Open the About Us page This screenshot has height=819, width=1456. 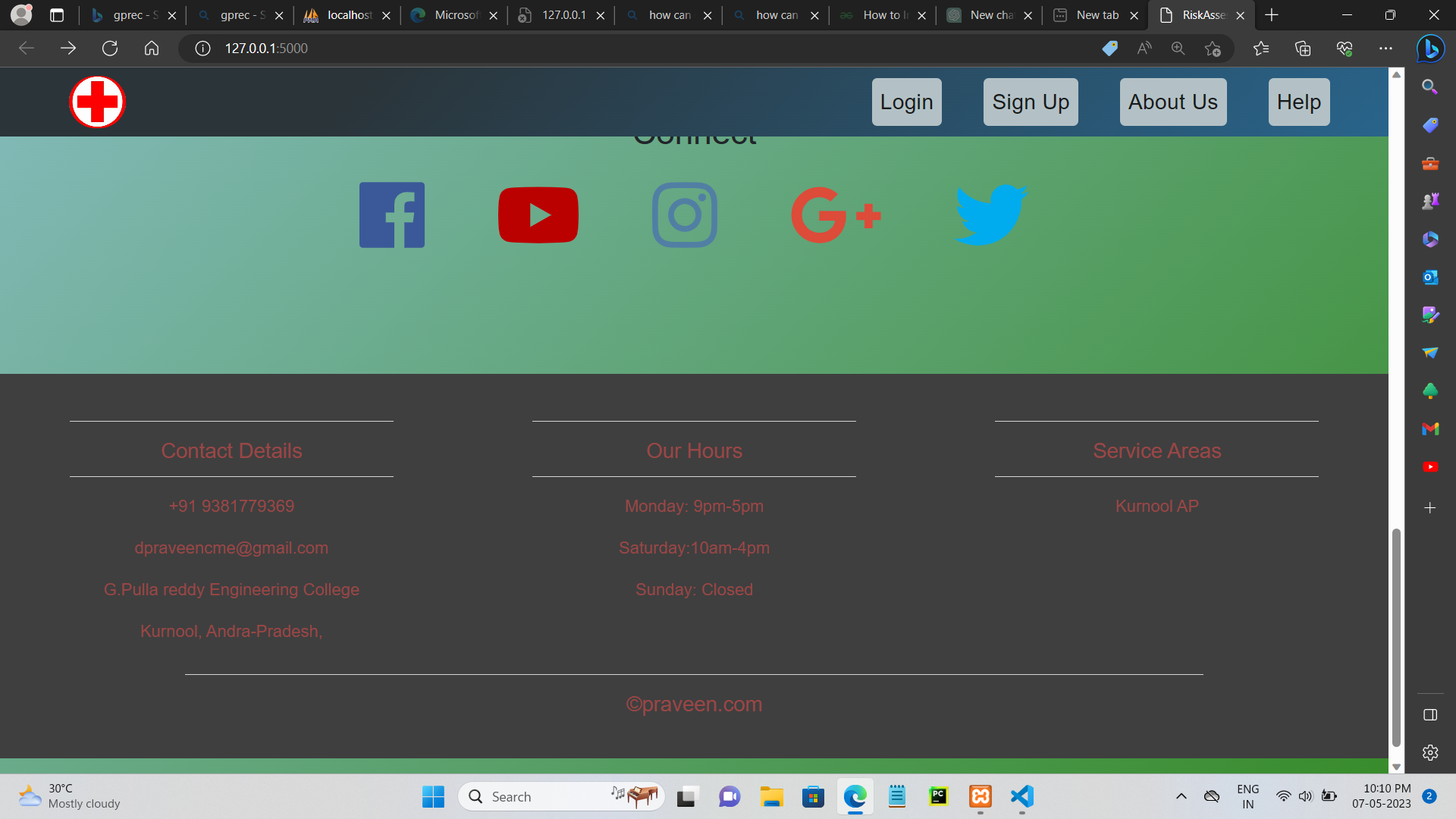point(1173,102)
